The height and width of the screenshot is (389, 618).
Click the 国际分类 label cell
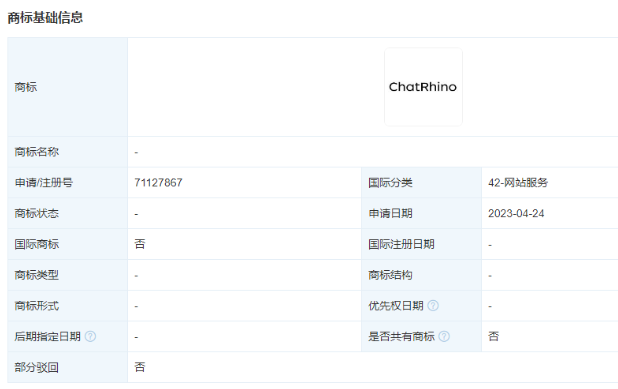coord(421,183)
